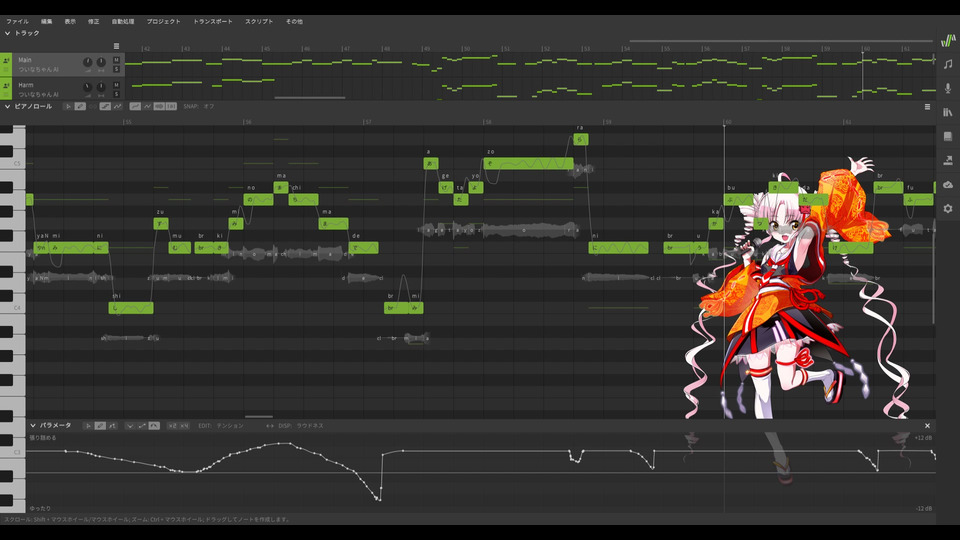Viewport: 960px width, 540px height.
Task: Choose the parameter down-curve shape
Action: click(x=130, y=426)
